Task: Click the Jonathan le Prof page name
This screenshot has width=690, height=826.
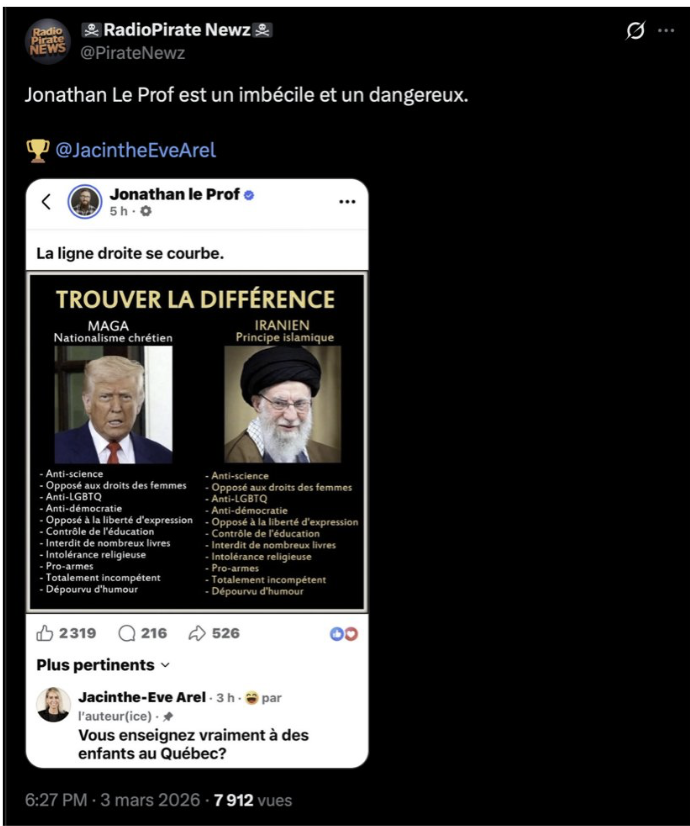Action: click(x=174, y=194)
